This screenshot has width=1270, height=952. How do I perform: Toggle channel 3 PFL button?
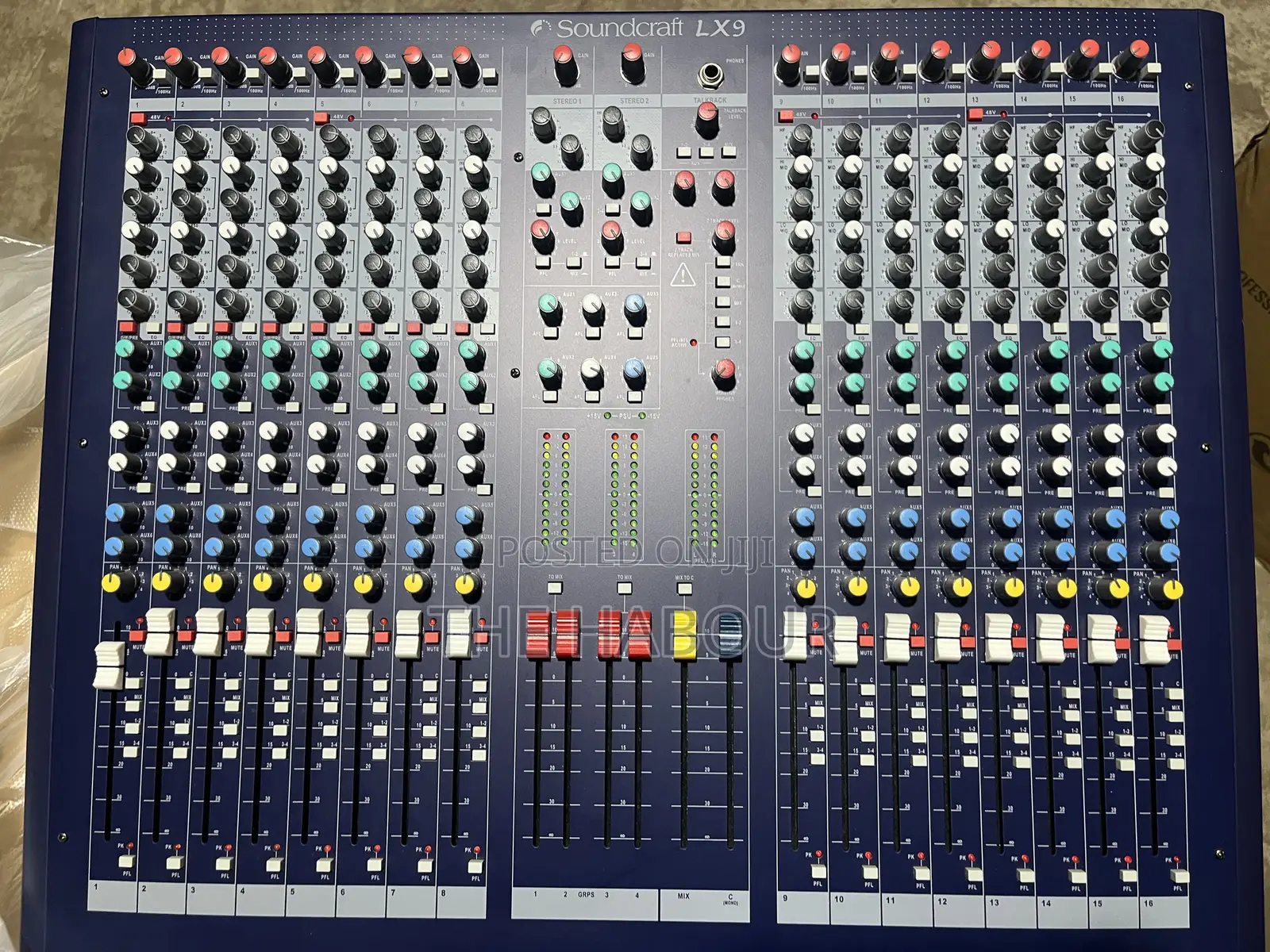pos(225,862)
